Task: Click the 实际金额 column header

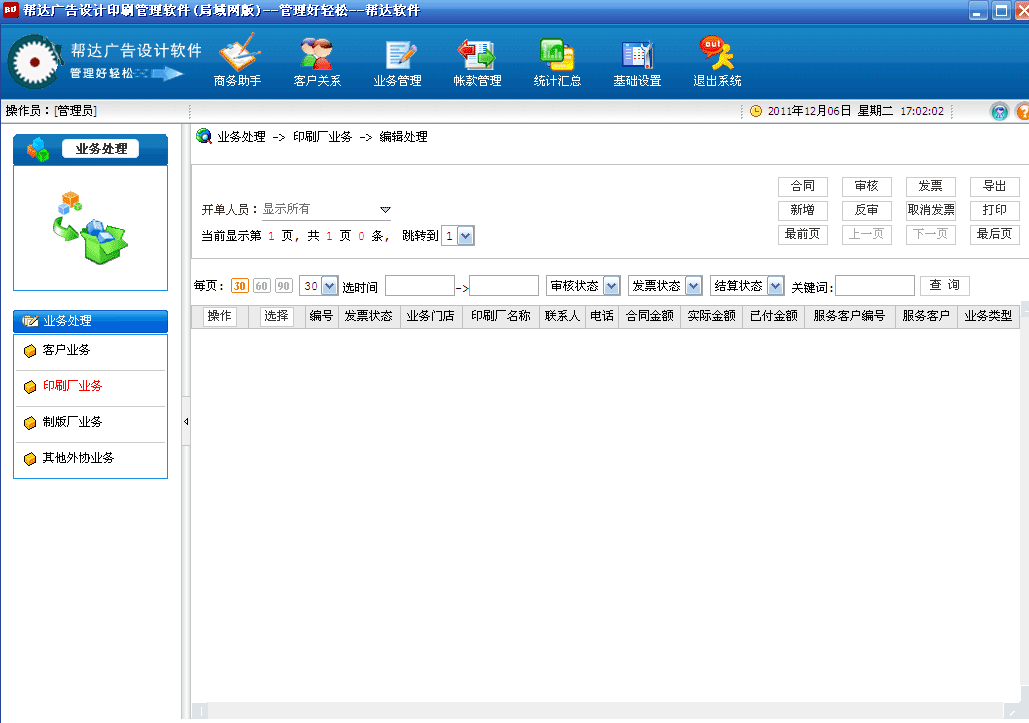Action: point(711,316)
